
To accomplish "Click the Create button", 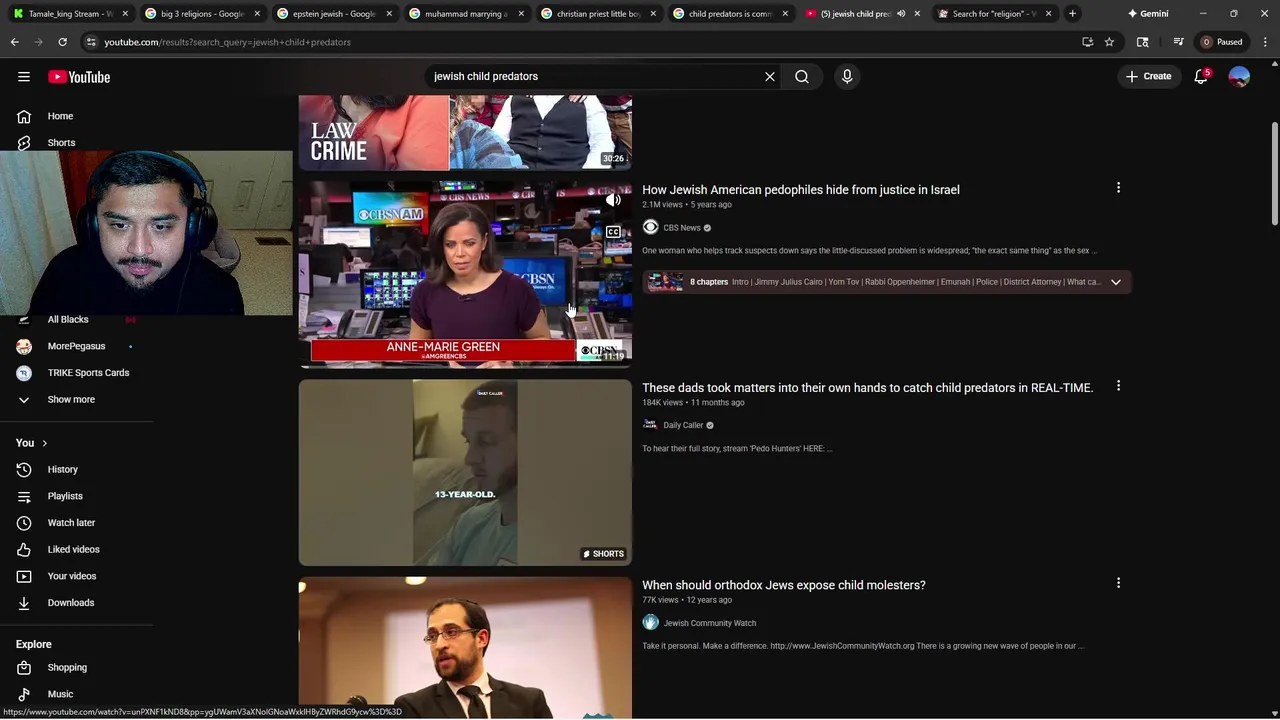I will (x=1148, y=76).
